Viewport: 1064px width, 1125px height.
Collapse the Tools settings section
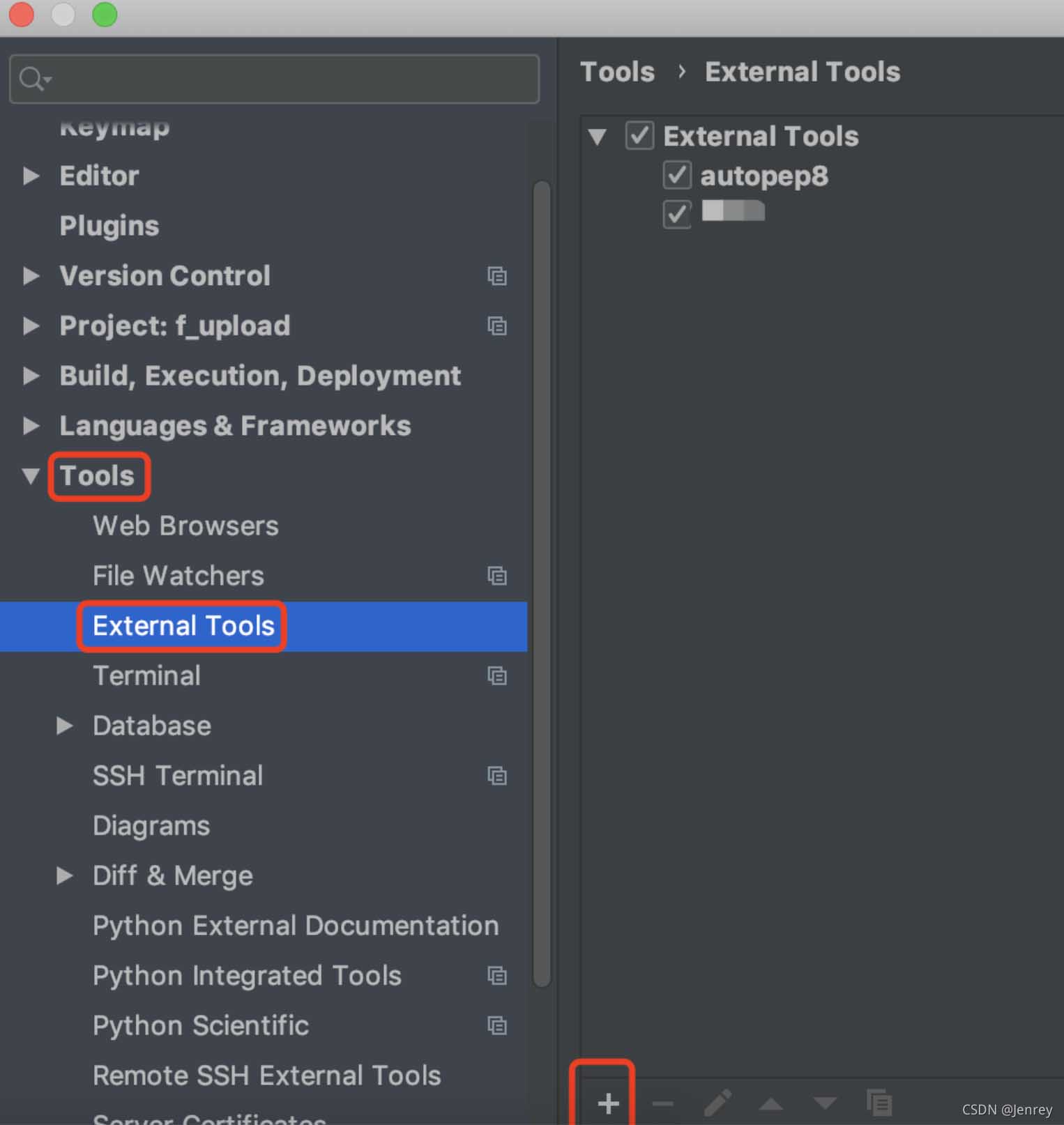click(31, 476)
